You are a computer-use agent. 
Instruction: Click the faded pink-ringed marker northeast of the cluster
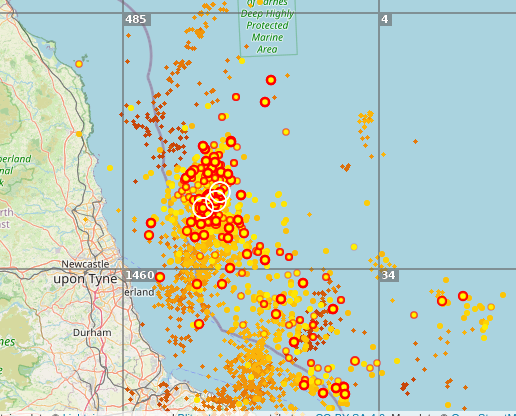pyautogui.click(x=286, y=132)
